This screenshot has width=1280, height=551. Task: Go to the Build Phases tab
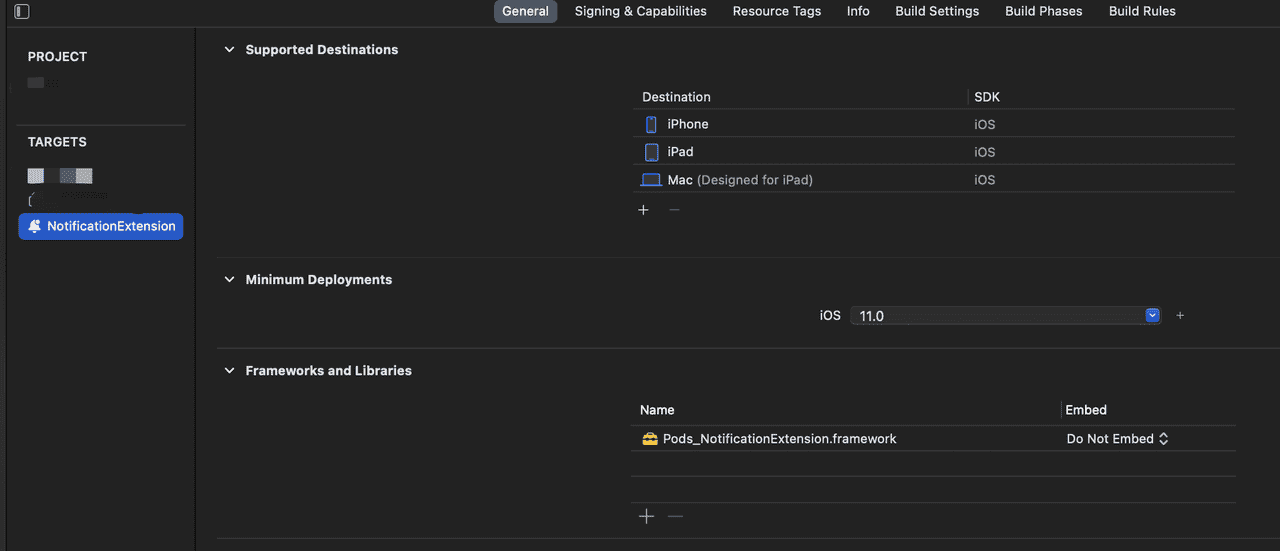(1043, 11)
